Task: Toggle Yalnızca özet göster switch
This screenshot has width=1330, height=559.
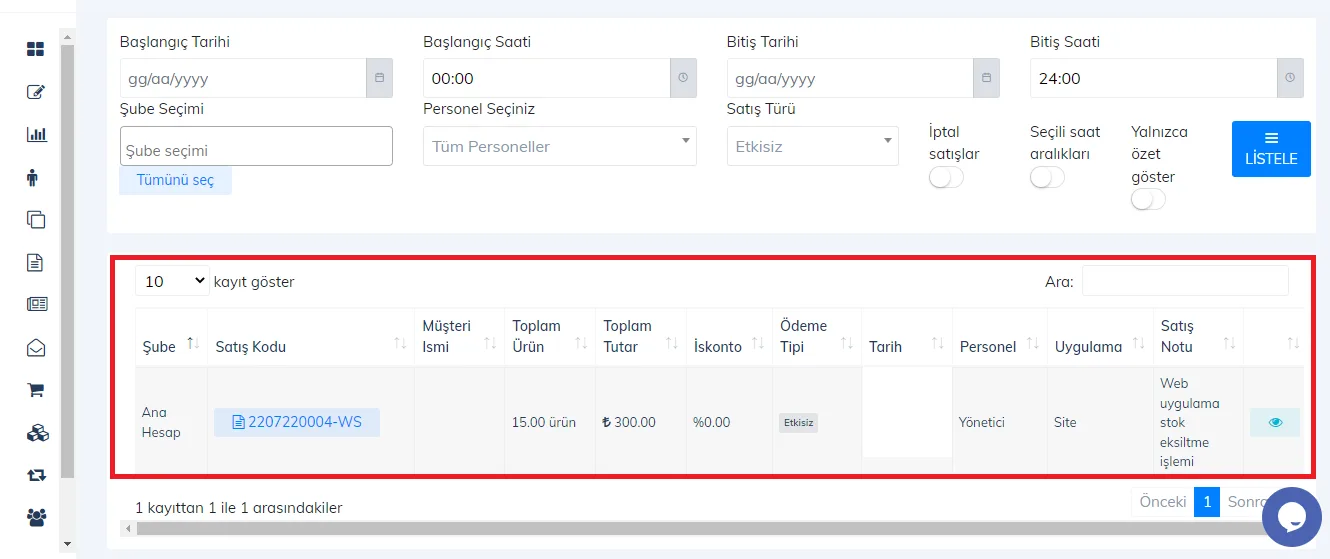Action: pyautogui.click(x=1148, y=199)
